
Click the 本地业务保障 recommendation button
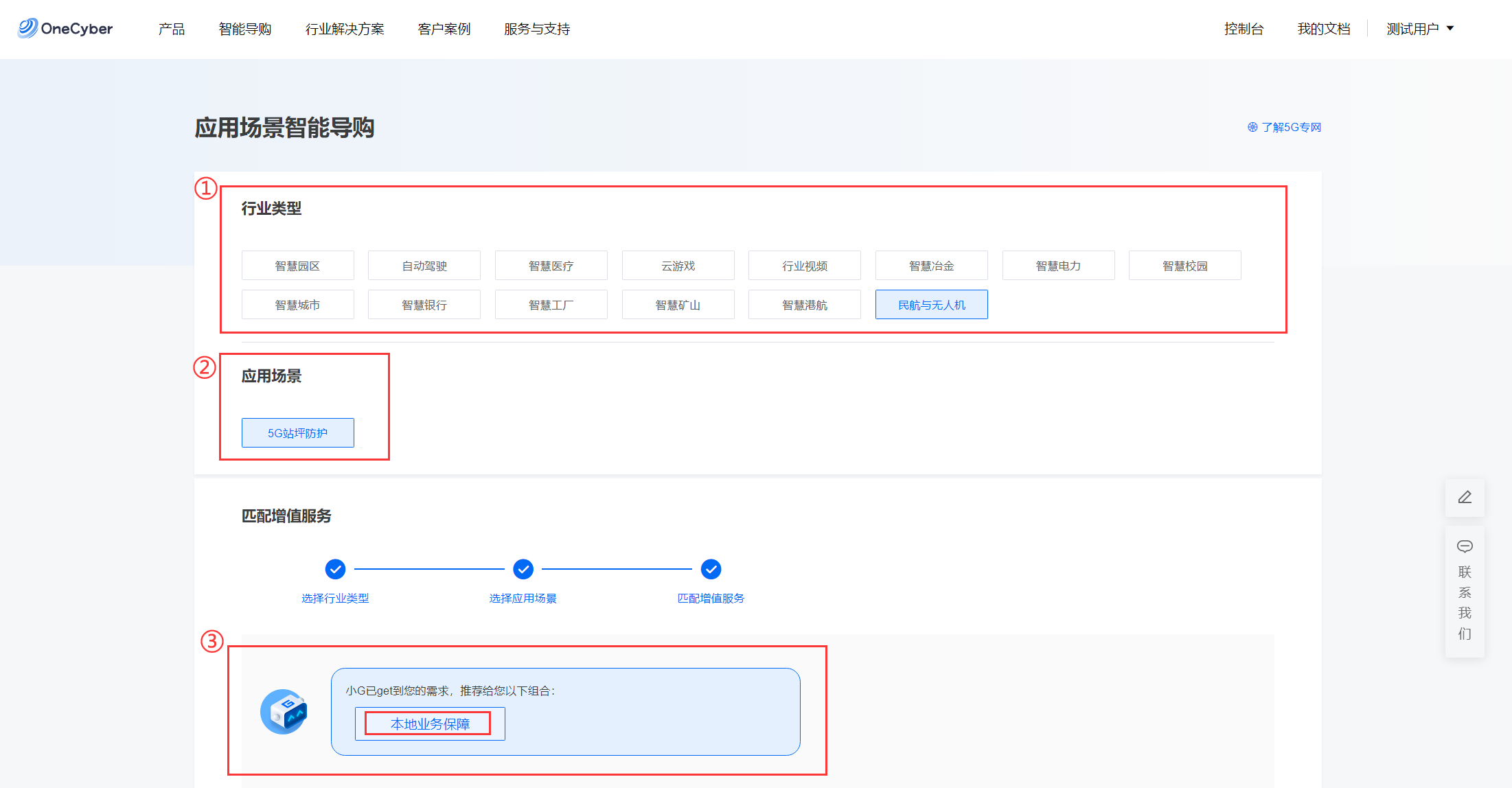(x=430, y=724)
